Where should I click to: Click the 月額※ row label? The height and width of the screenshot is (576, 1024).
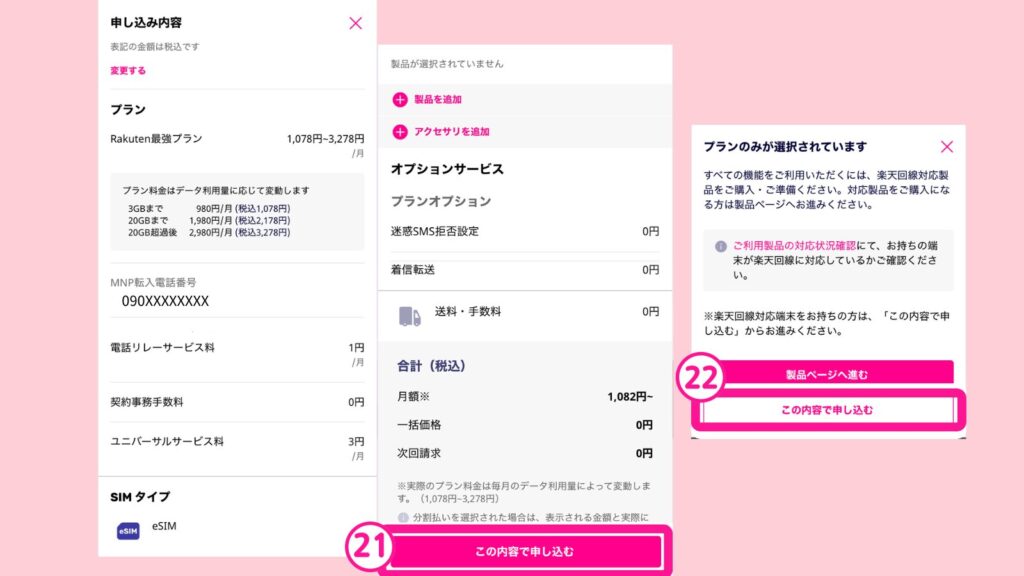click(413, 396)
